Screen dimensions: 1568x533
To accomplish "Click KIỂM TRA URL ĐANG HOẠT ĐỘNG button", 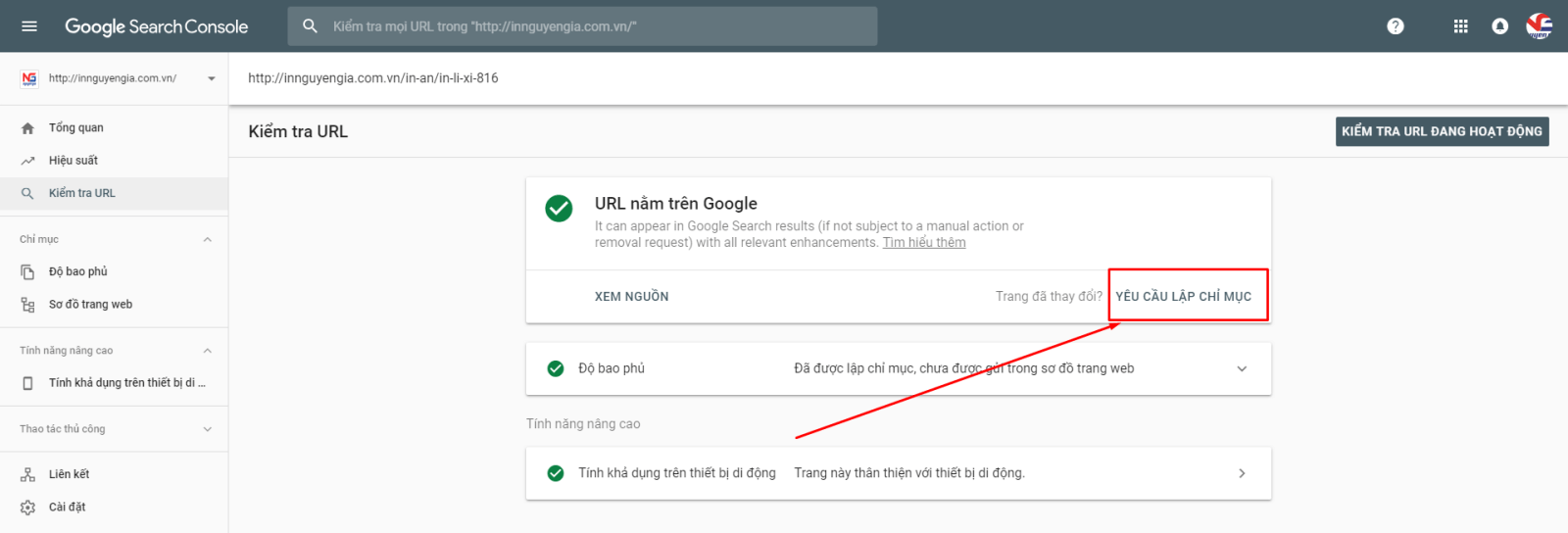I will coord(1442,131).
